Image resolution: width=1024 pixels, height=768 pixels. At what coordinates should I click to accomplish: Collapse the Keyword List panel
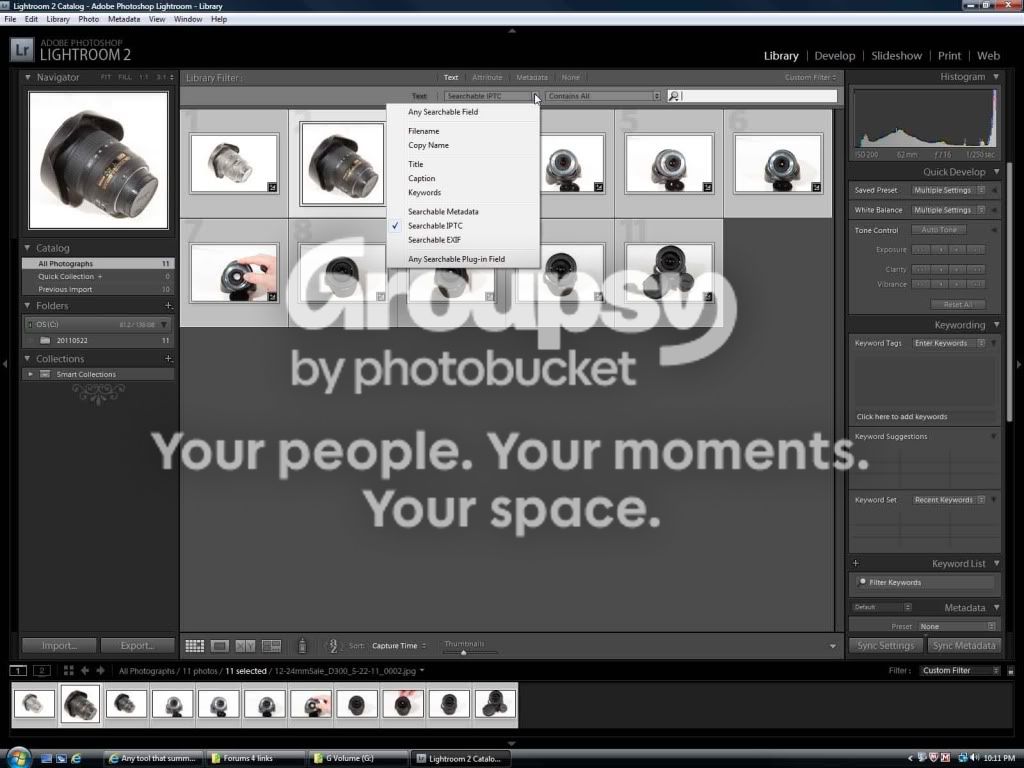(x=996, y=563)
